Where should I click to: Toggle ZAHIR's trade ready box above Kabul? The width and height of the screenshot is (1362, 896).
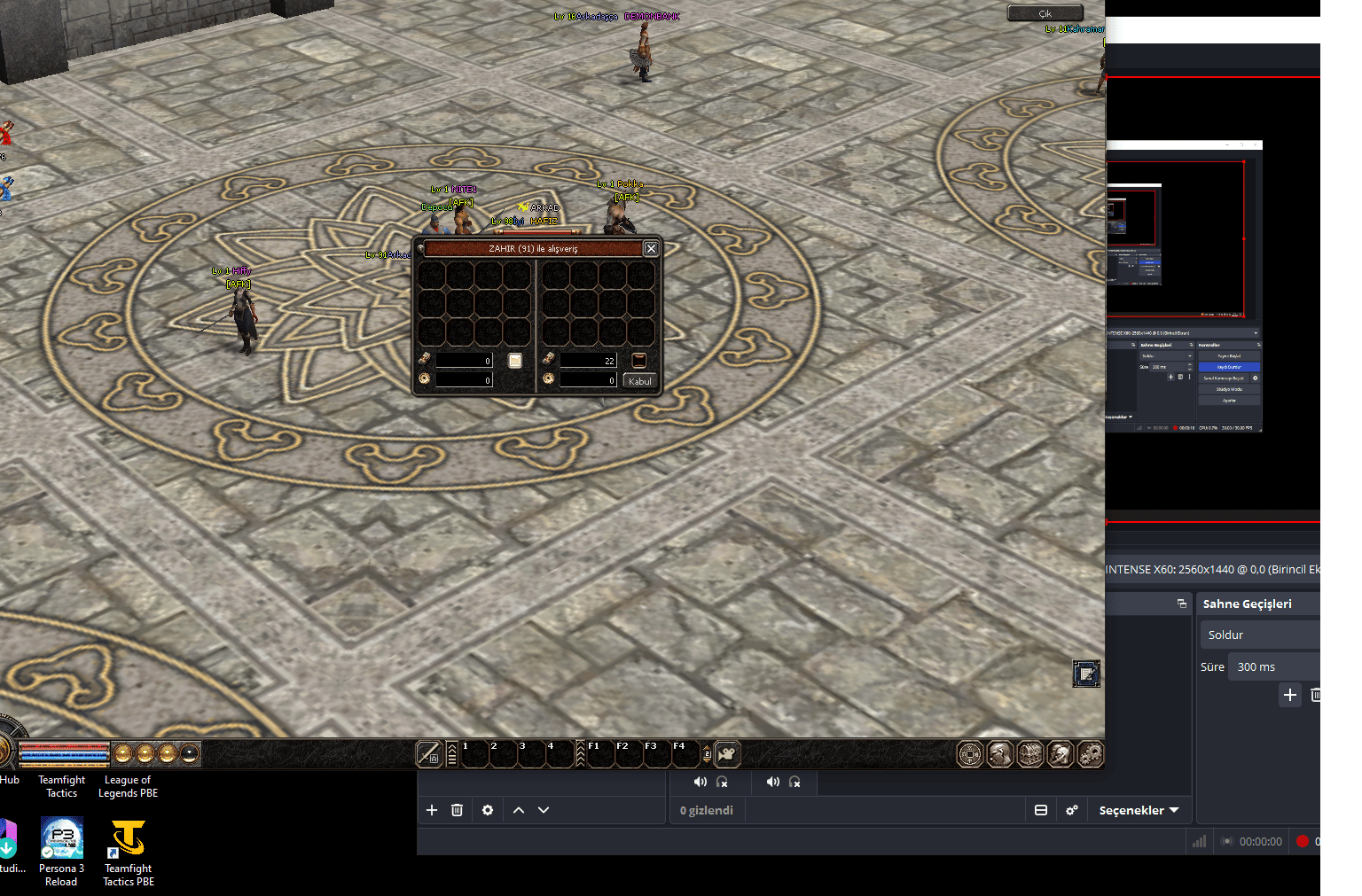coord(638,360)
